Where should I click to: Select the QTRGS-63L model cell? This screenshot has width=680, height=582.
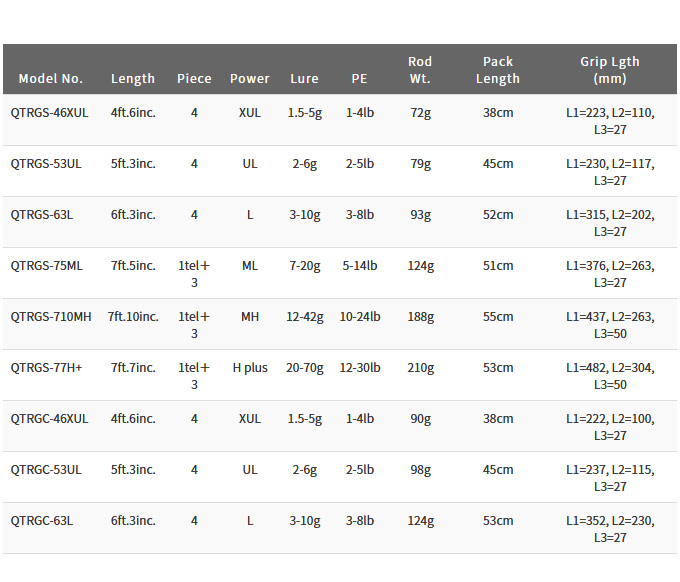click(x=42, y=215)
